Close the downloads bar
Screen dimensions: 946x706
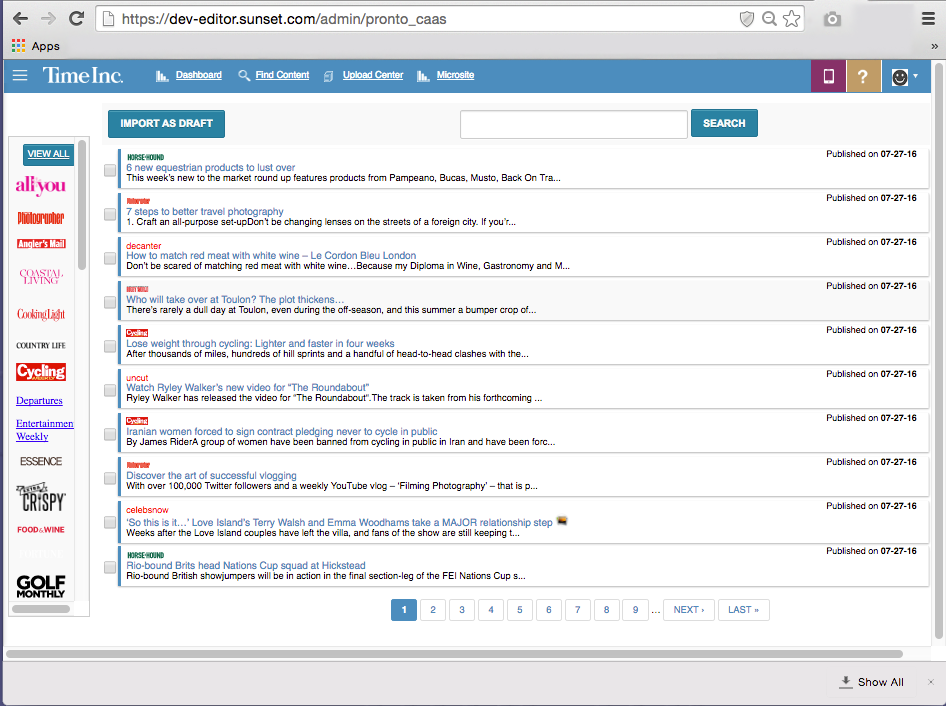tap(930, 682)
